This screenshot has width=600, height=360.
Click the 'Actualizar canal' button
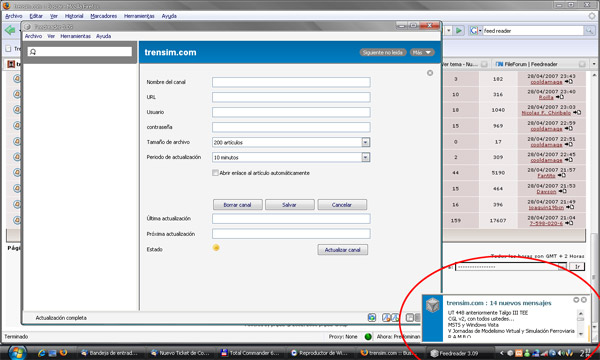coord(342,250)
